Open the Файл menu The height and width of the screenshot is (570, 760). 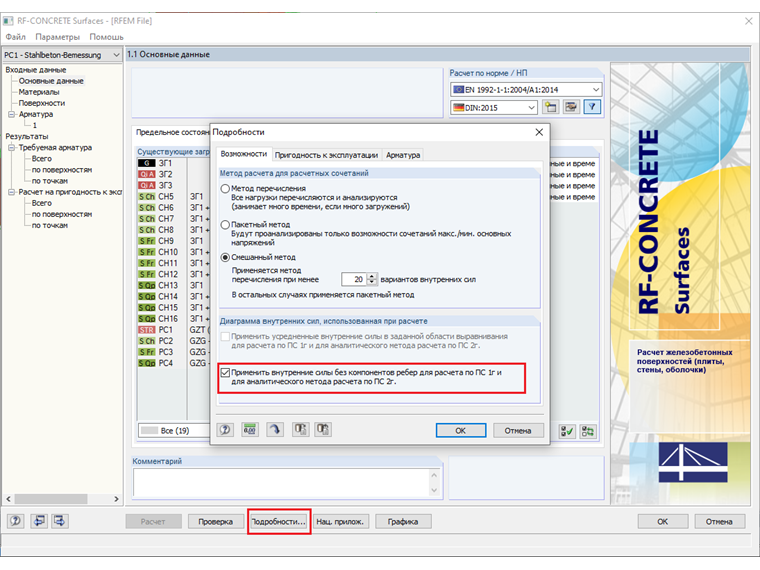pos(16,37)
